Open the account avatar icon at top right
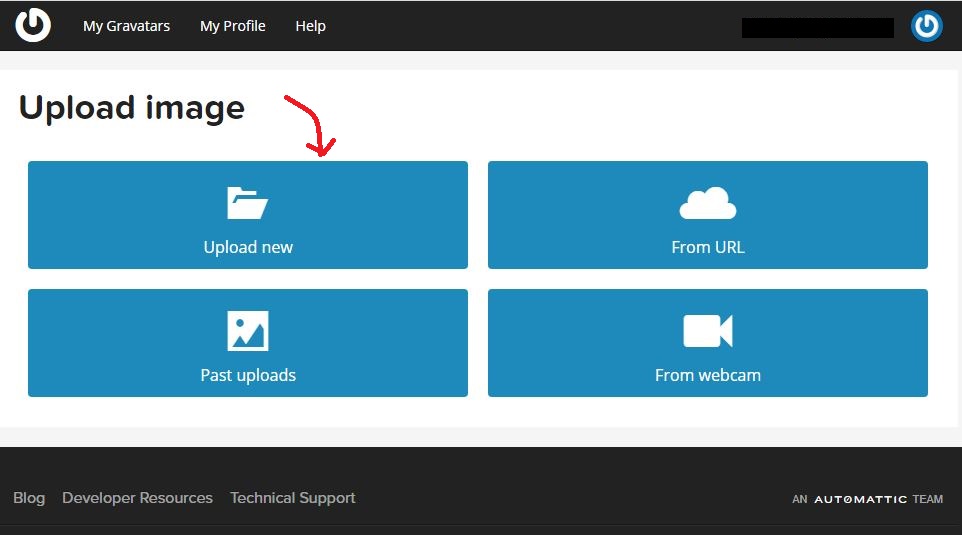962x535 pixels. click(x=926, y=26)
